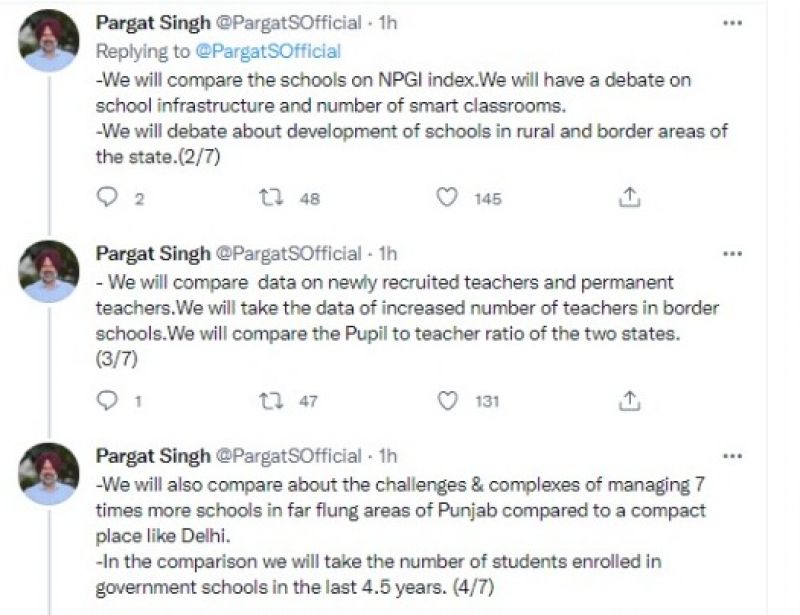Click @PargatSOfficial in the 'Replying to' line
Image resolution: width=800 pixels, height=615 pixels.
[269, 50]
